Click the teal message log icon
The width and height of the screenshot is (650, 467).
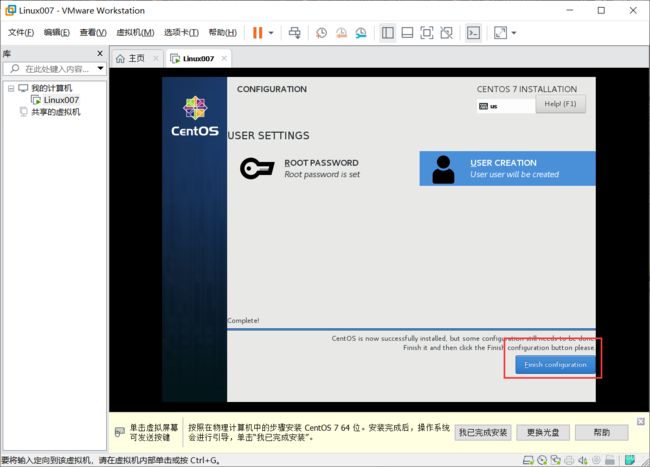630,460
